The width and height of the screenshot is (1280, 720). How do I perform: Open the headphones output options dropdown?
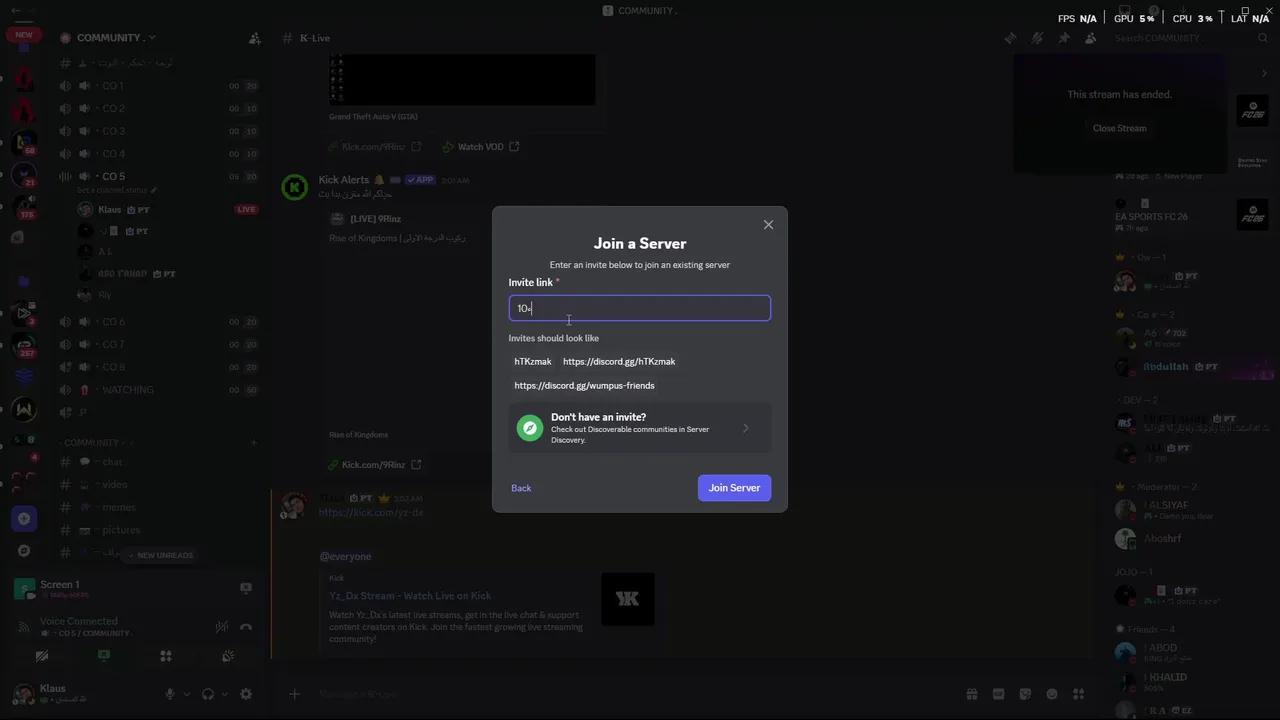point(224,694)
